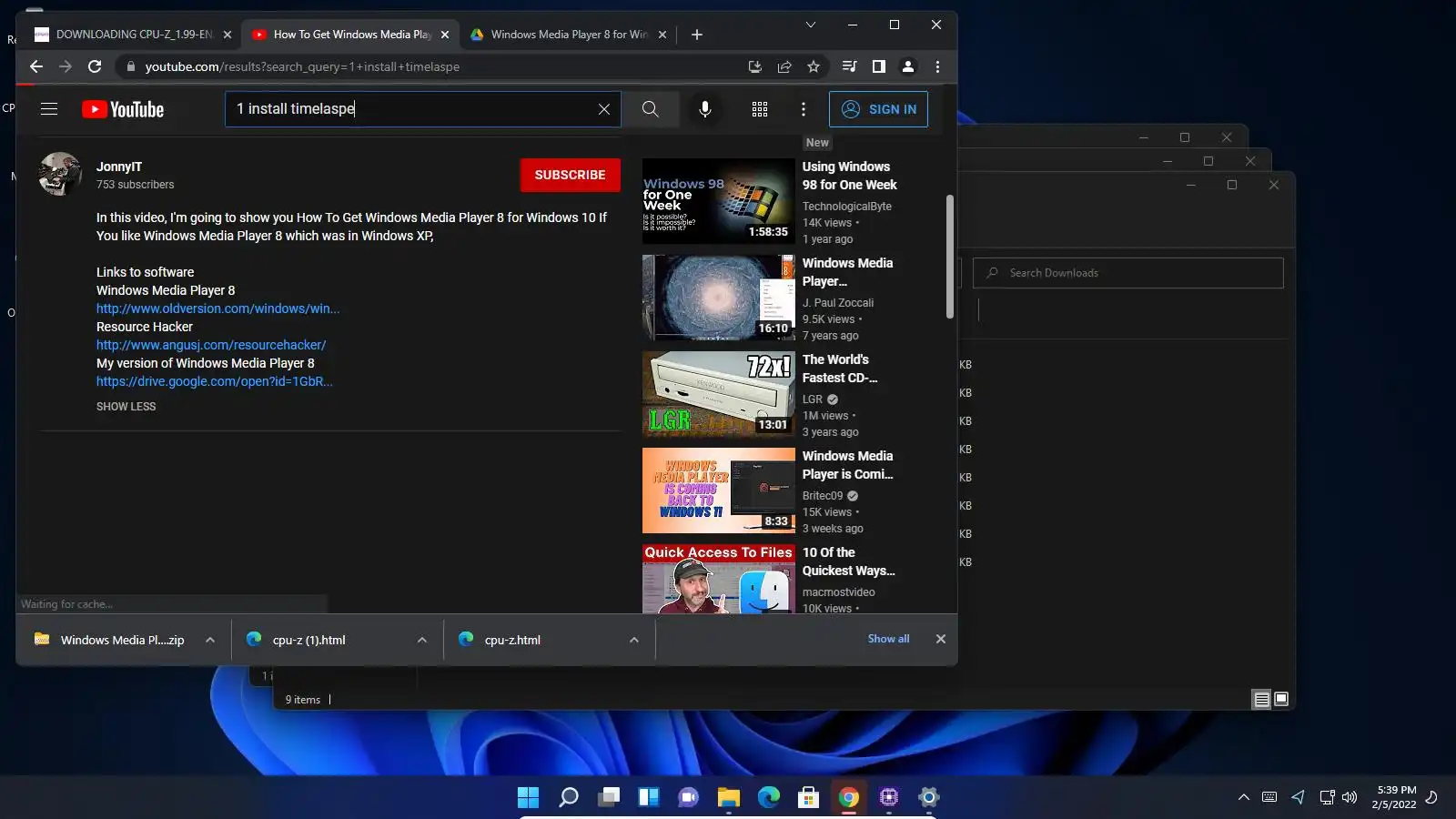The height and width of the screenshot is (819, 1456).
Task: Open the YouTube apps grid
Action: coord(760,109)
